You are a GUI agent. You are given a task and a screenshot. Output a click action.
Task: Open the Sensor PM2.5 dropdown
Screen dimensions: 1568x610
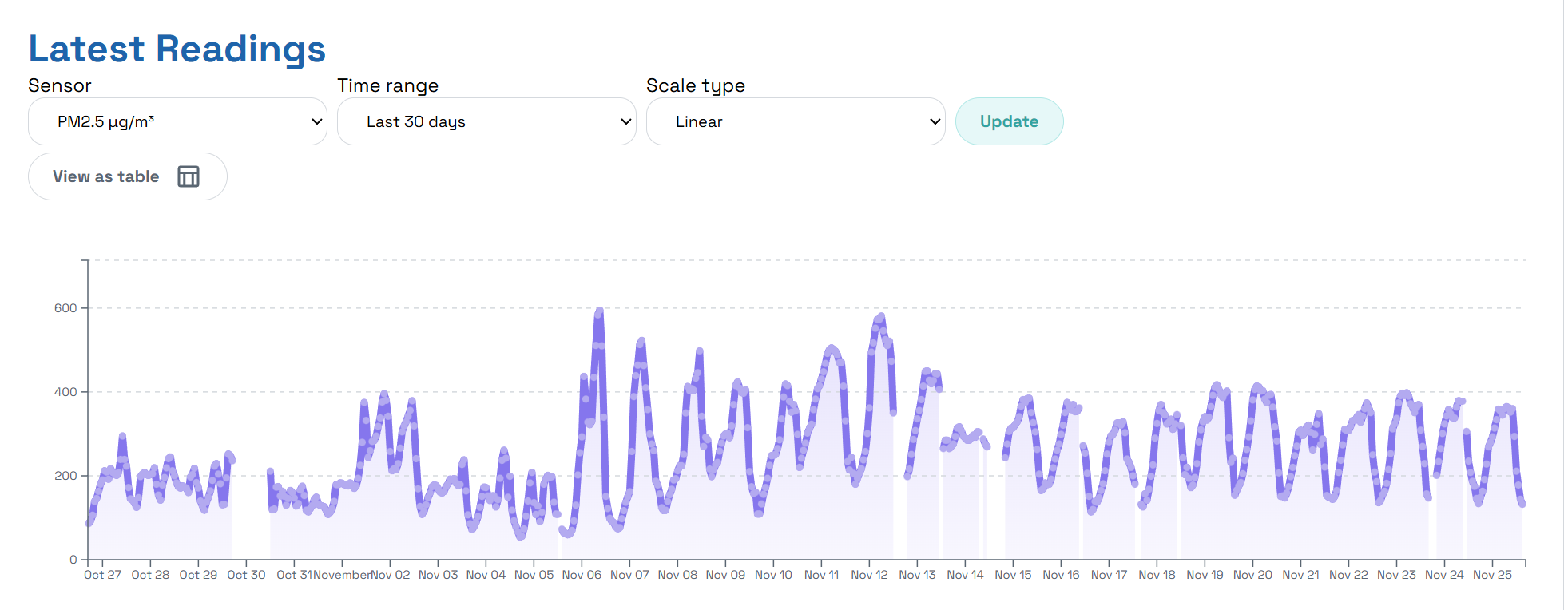(x=177, y=121)
